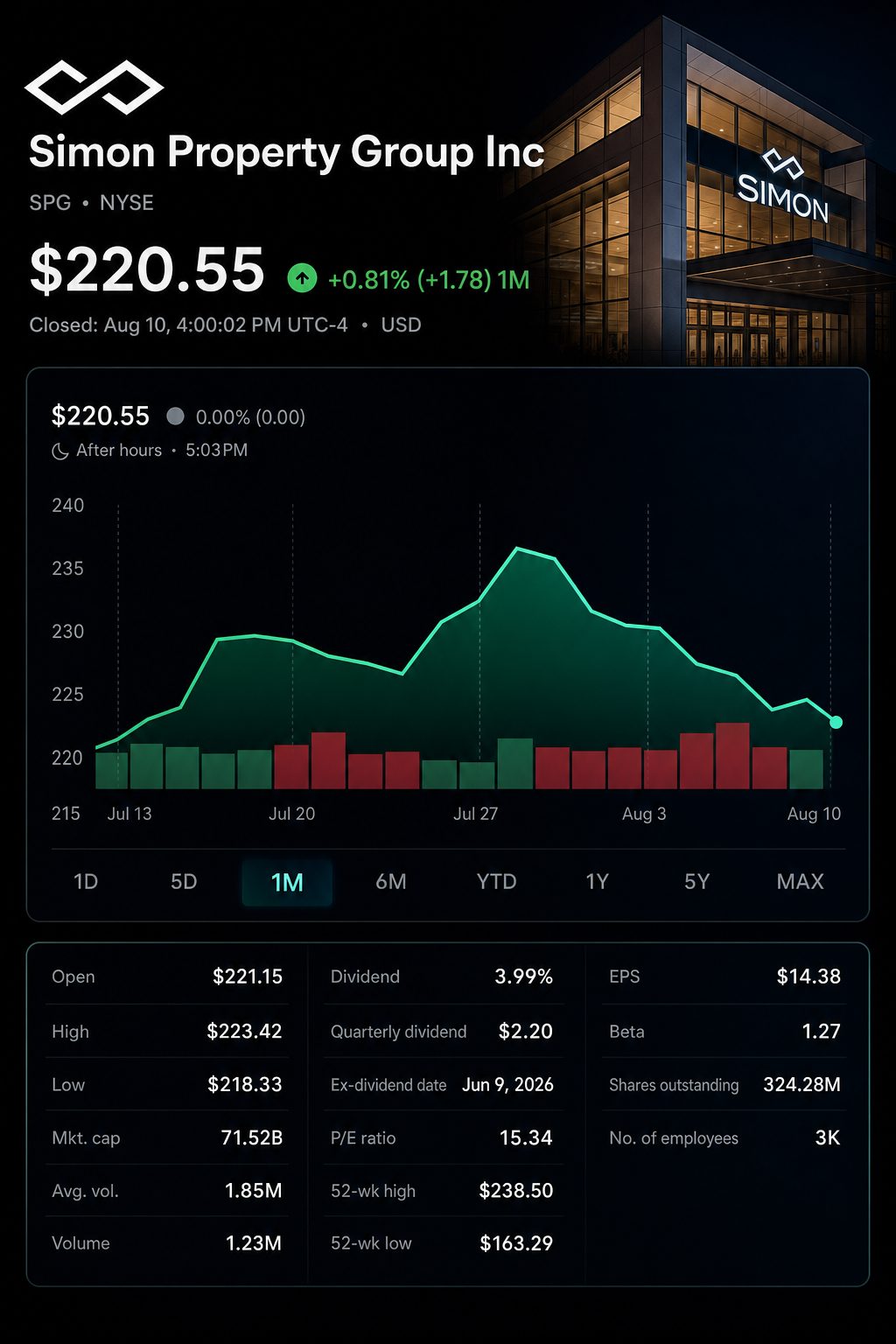Click the Volume value 1.23M
Image resolution: width=896 pixels, height=1344 pixels.
pyautogui.click(x=254, y=1243)
